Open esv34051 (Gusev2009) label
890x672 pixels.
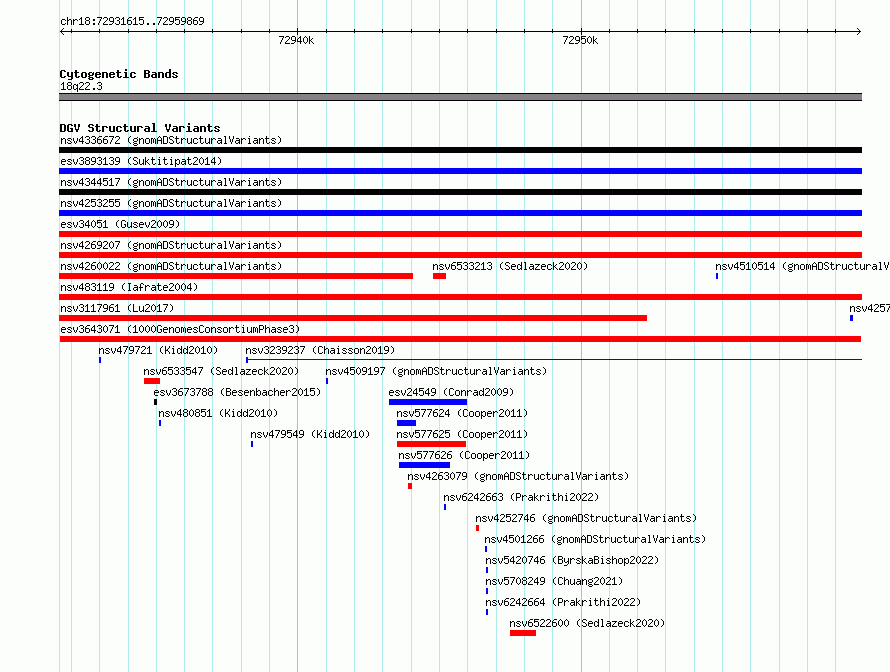[120, 224]
